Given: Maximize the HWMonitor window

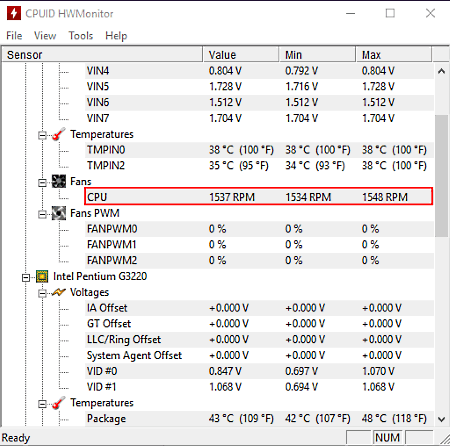Looking at the screenshot, I should click(x=390, y=13).
